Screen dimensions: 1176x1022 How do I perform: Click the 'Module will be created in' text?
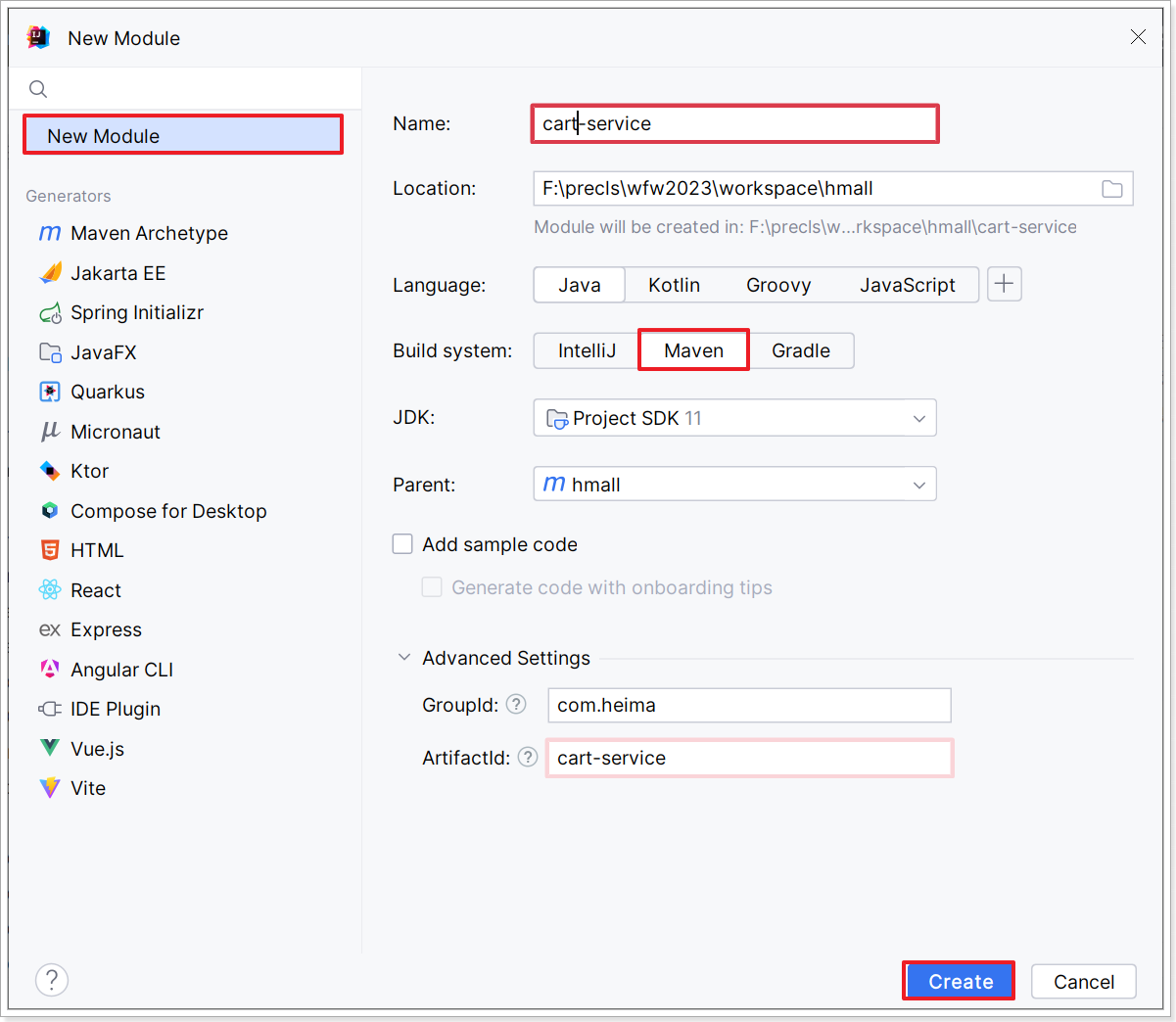pos(805,227)
